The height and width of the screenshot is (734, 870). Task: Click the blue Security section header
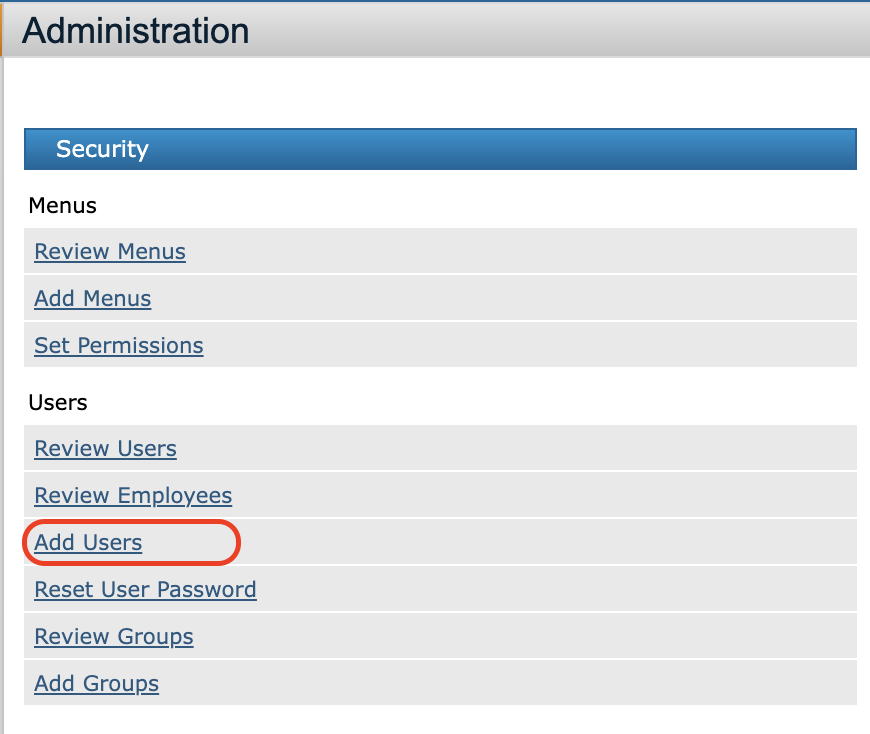pyautogui.click(x=440, y=149)
